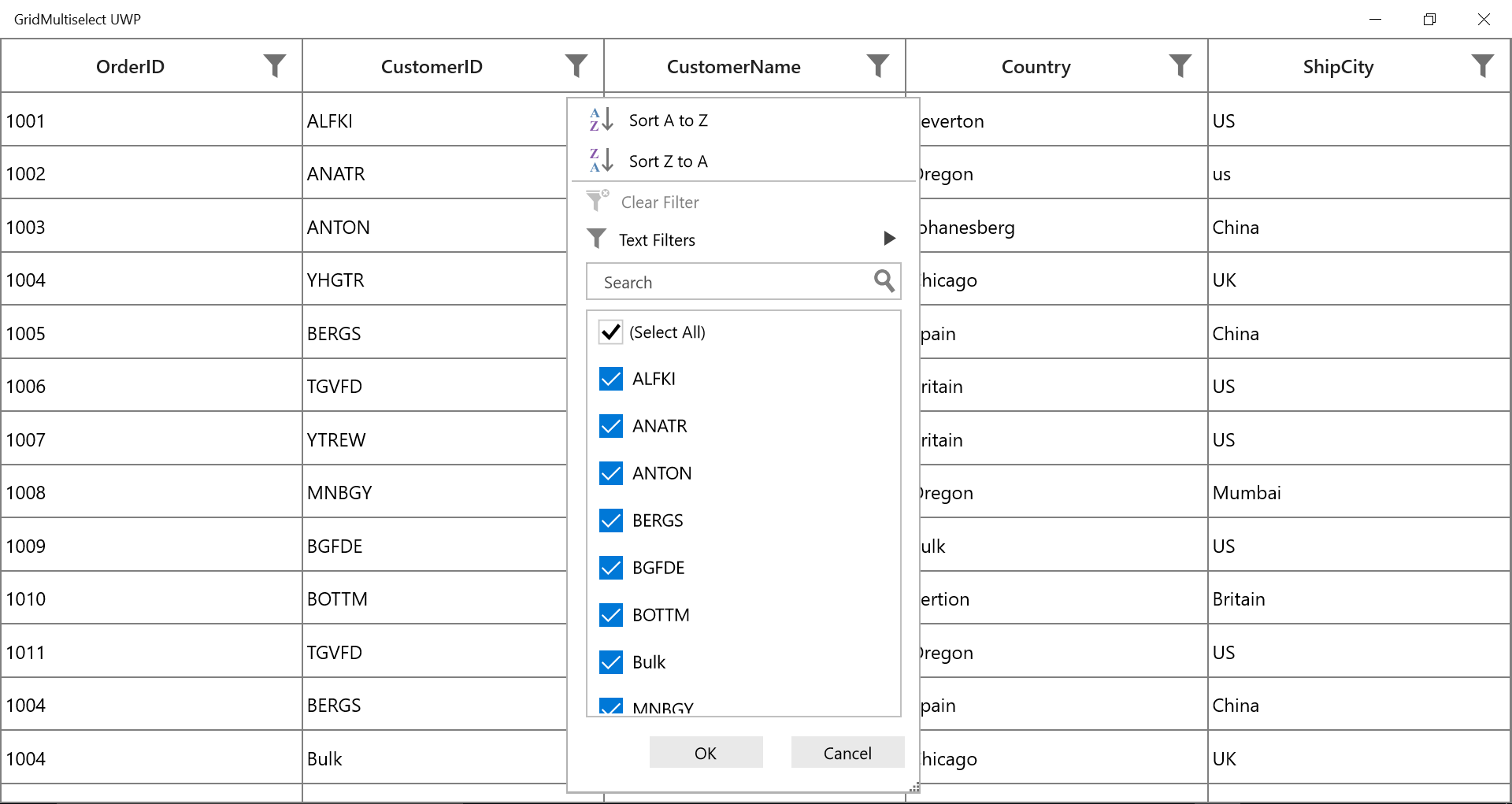
Task: Select CustomerID cell YTREW
Action: 435,439
